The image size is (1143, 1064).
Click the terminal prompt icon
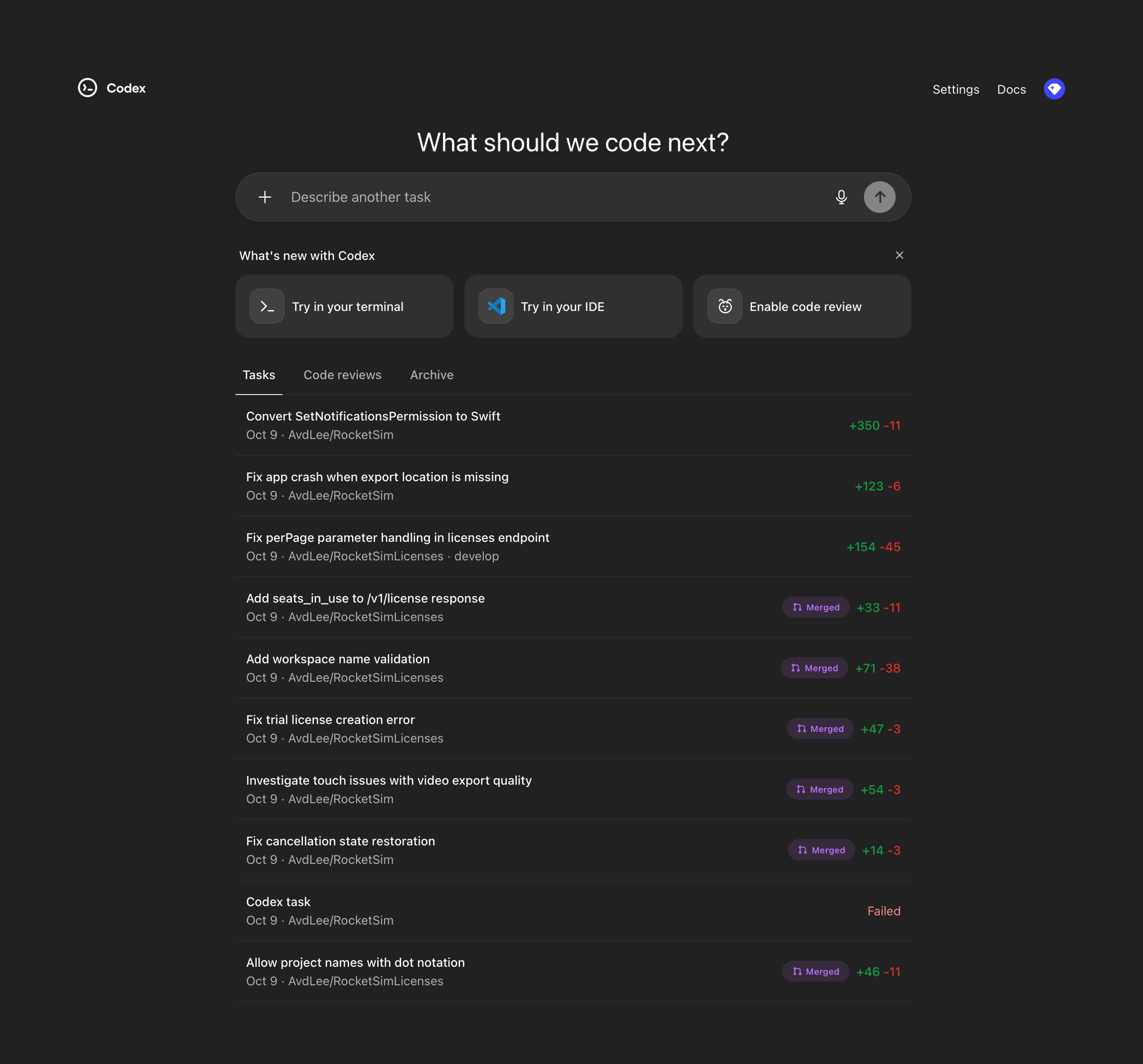pos(267,307)
